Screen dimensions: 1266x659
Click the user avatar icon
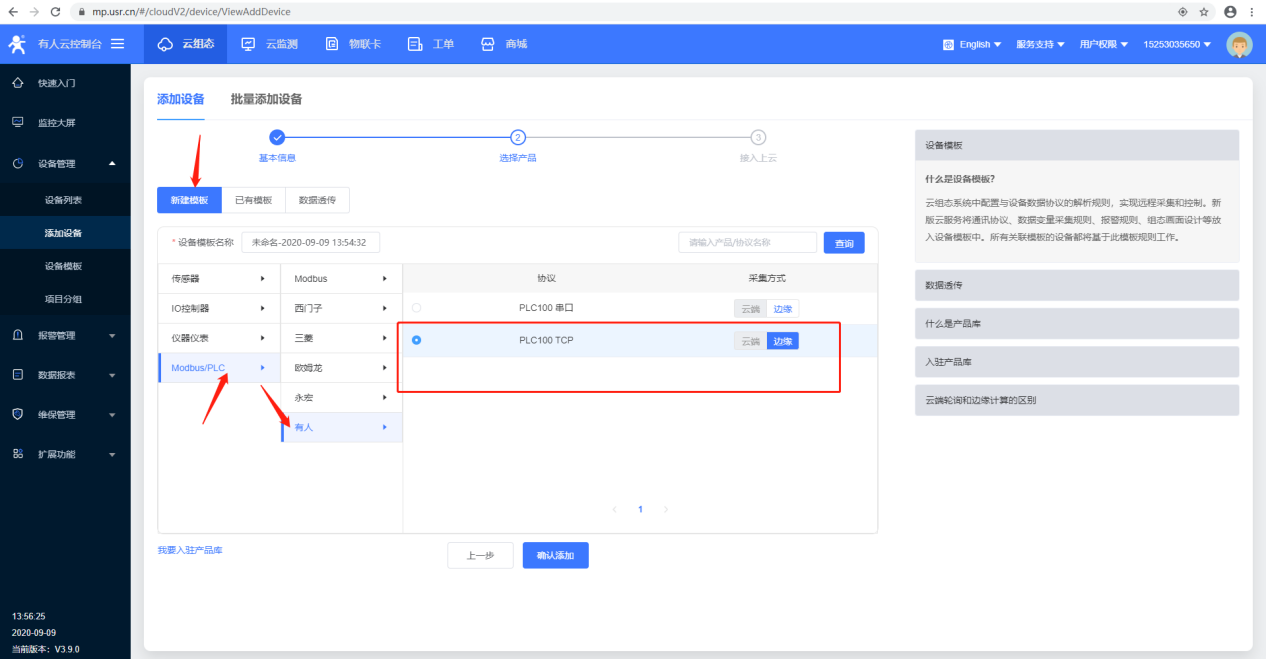pos(1239,44)
